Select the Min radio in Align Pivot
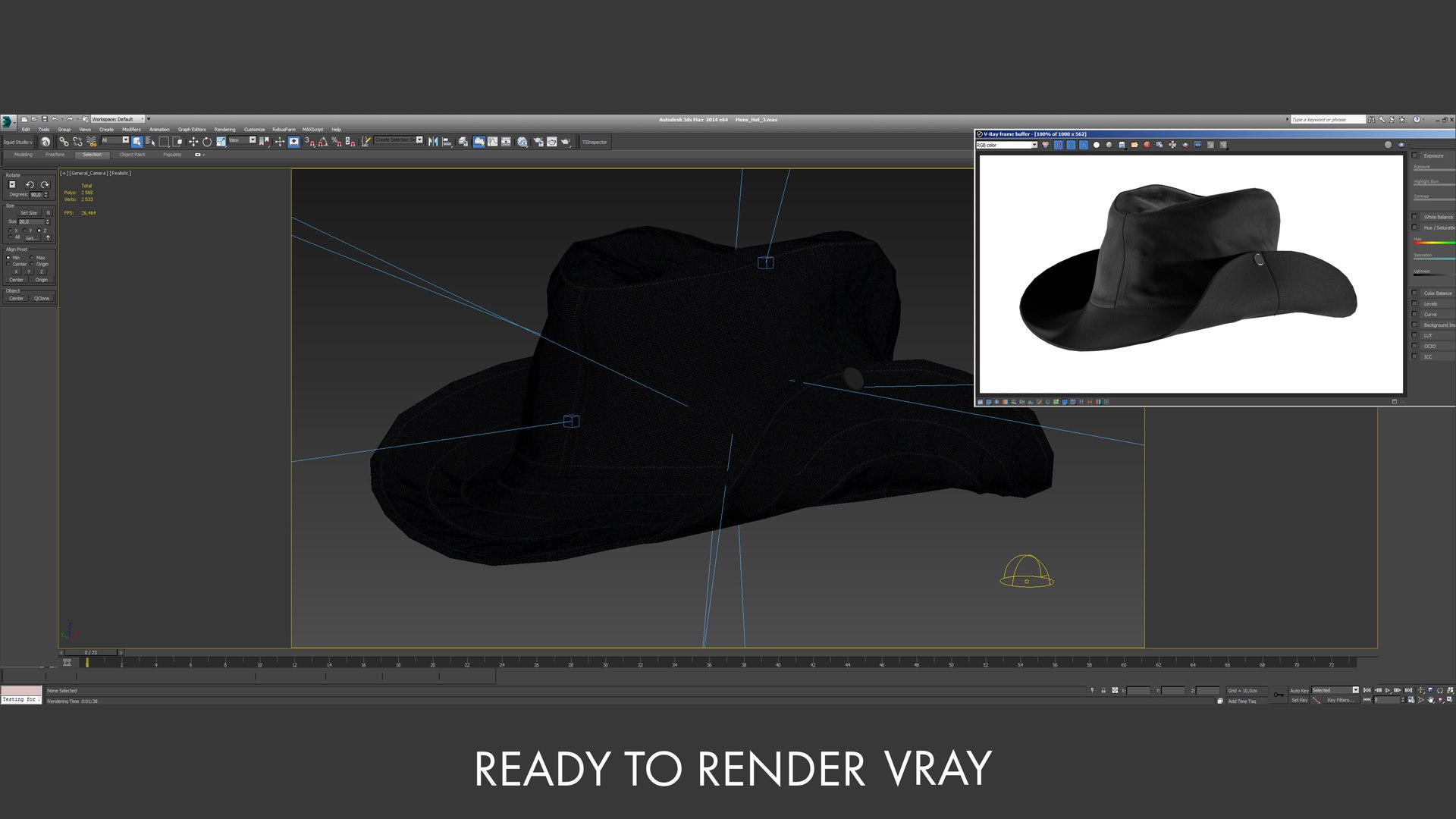This screenshot has width=1456, height=819. [x=8, y=258]
